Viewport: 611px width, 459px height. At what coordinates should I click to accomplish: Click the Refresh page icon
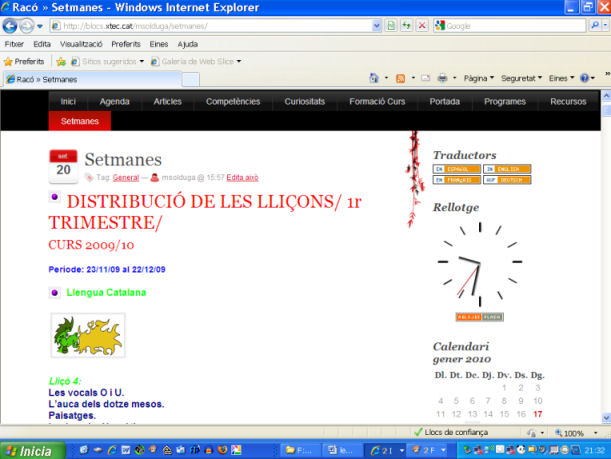405,26
